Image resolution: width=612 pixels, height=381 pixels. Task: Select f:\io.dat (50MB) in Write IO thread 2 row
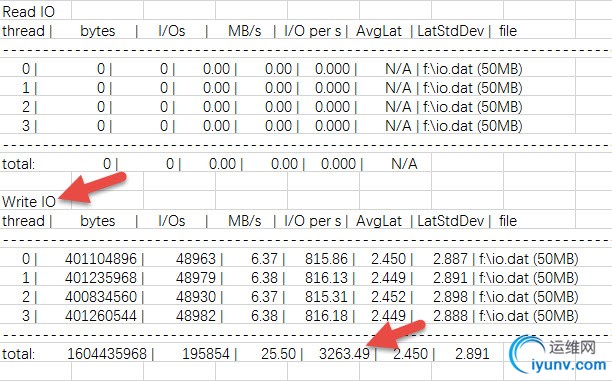(x=529, y=297)
